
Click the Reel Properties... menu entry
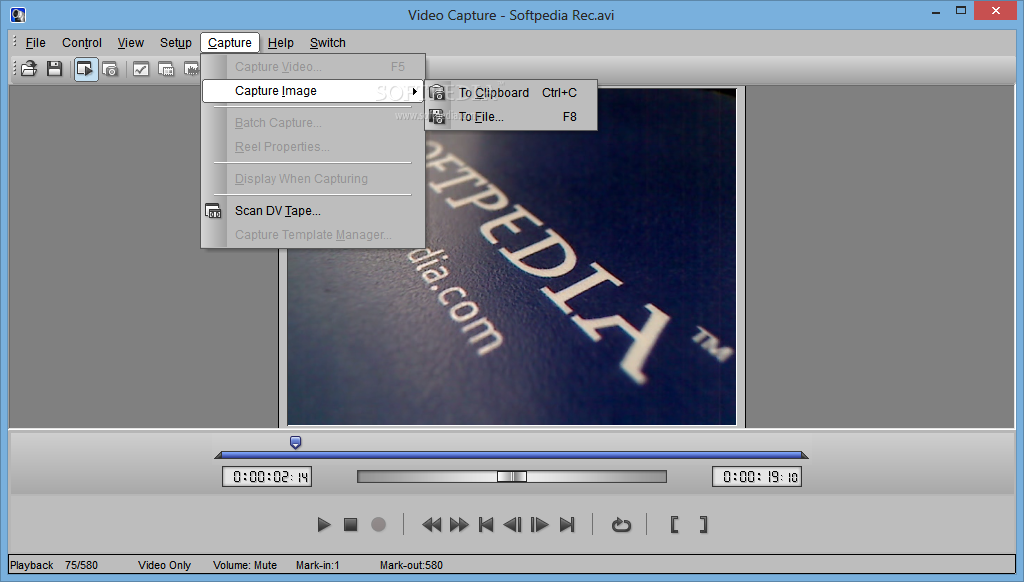[x=313, y=147]
